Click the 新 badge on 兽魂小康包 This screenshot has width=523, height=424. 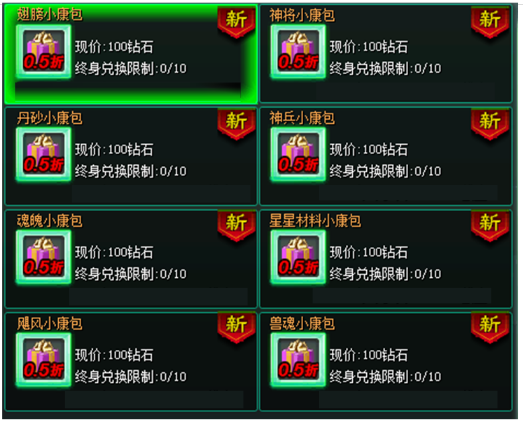coord(490,327)
